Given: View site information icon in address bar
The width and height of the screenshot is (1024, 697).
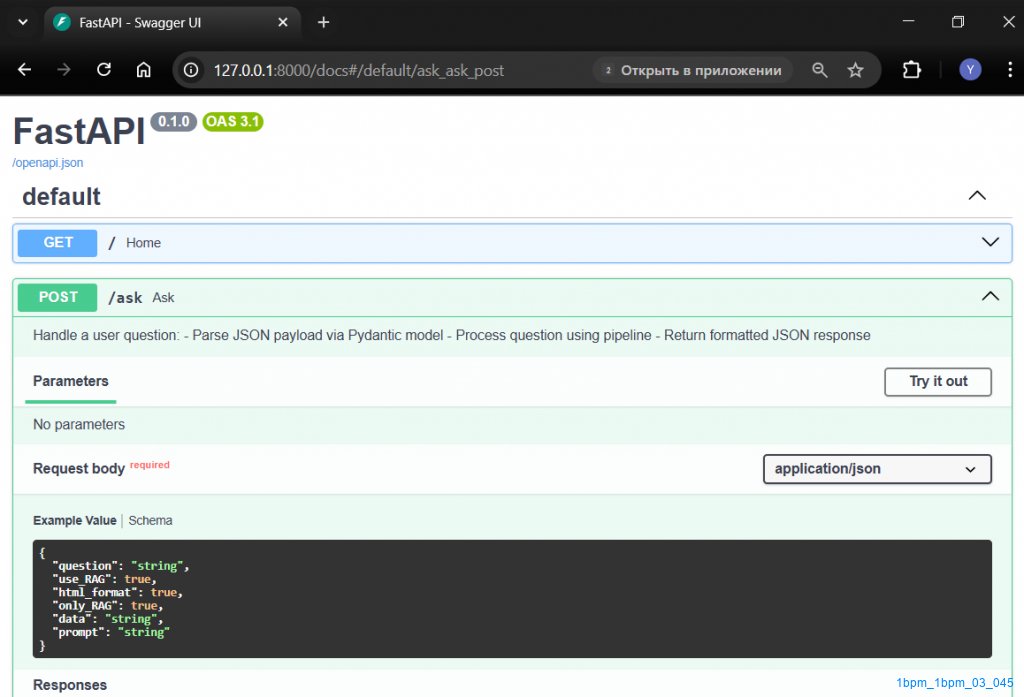Looking at the screenshot, I should click(x=192, y=70).
